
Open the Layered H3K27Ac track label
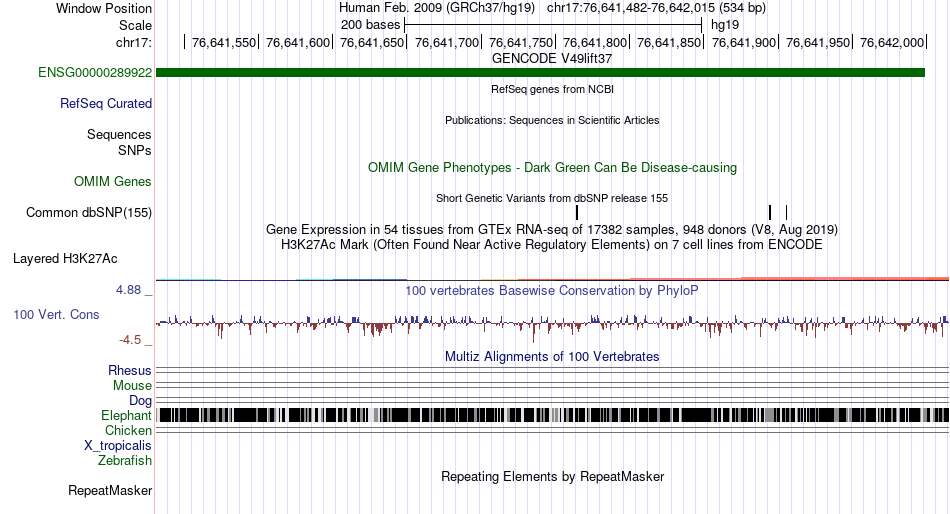click(x=65, y=259)
